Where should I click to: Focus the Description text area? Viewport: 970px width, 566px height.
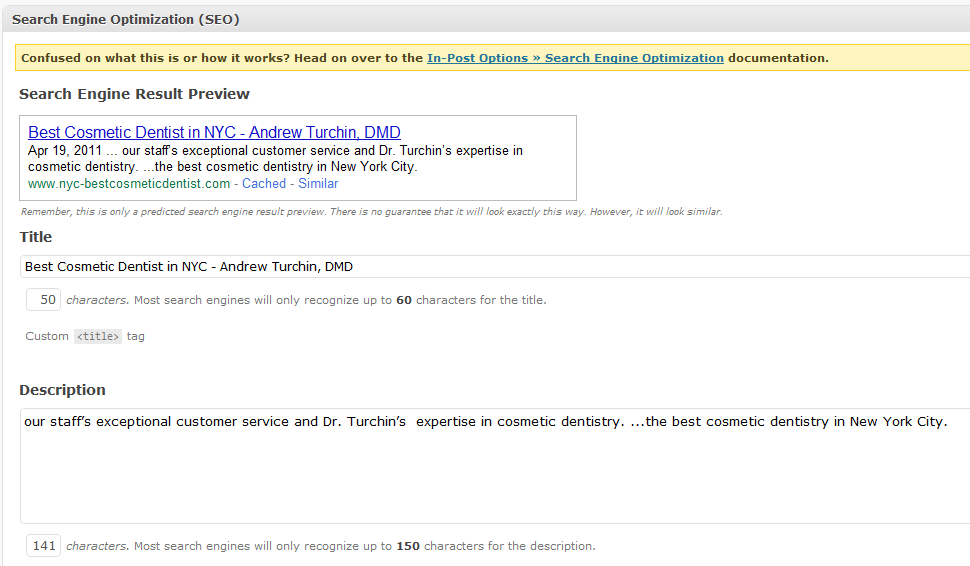(495, 466)
